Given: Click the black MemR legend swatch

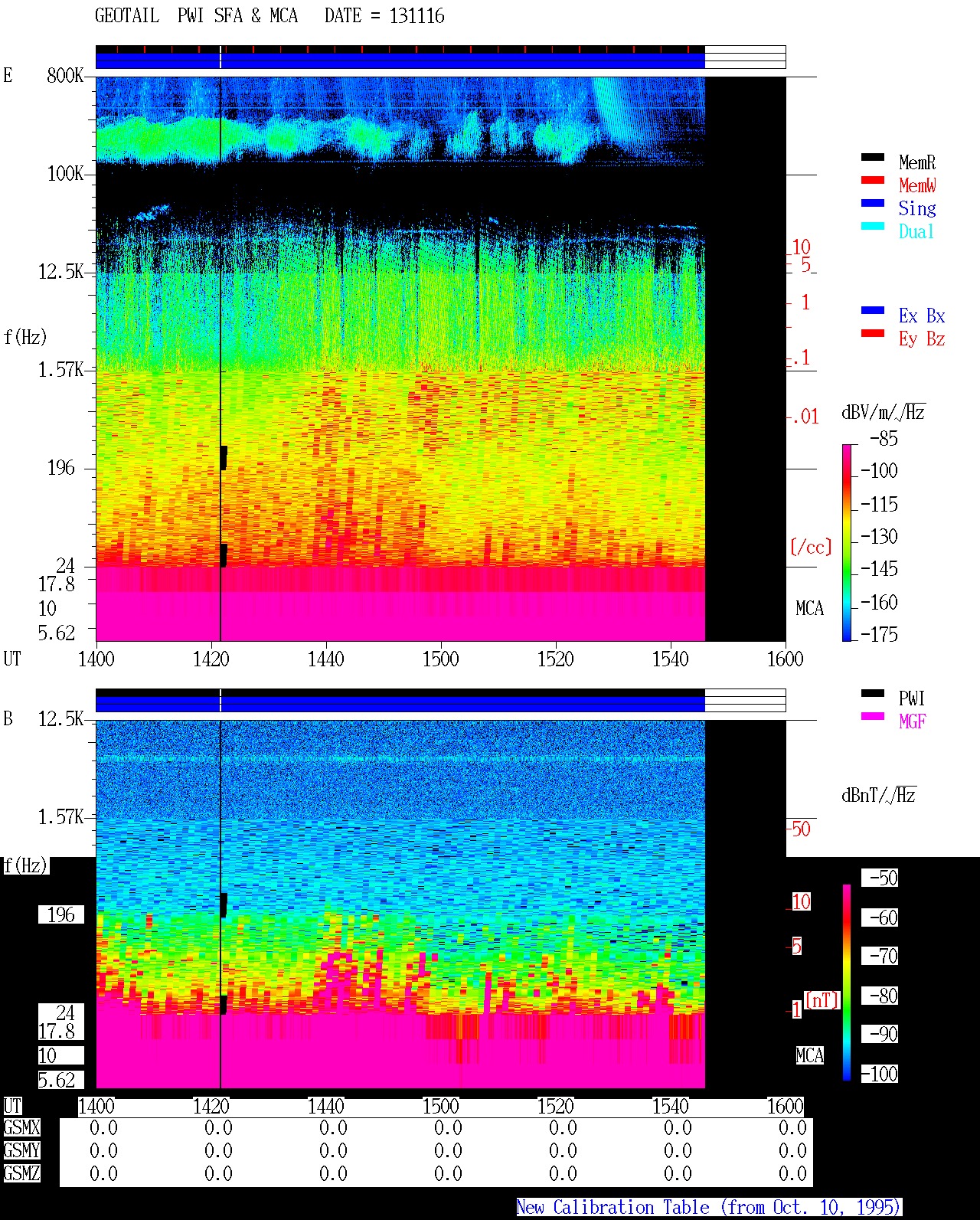Looking at the screenshot, I should pos(873,158).
